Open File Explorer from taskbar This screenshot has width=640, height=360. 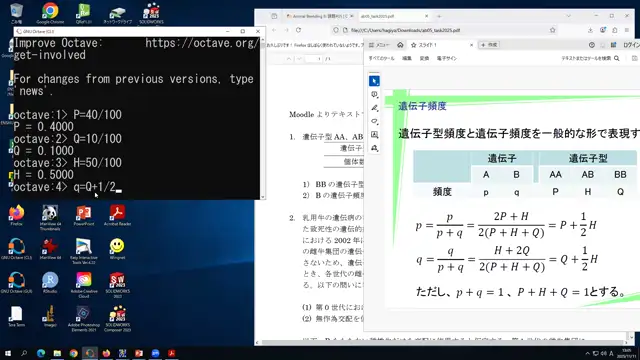[57, 353]
